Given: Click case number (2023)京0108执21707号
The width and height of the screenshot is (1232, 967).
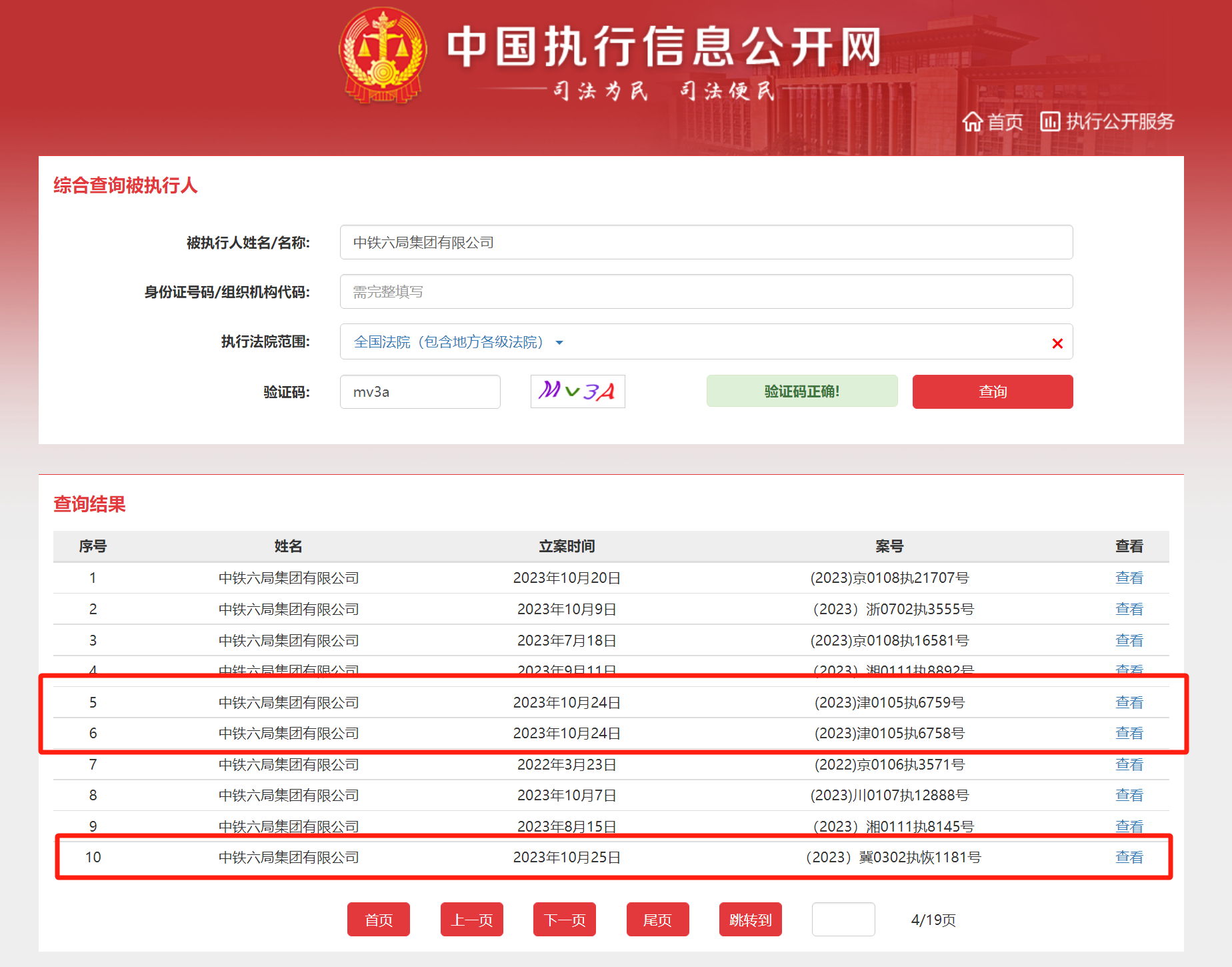Looking at the screenshot, I should click(889, 578).
